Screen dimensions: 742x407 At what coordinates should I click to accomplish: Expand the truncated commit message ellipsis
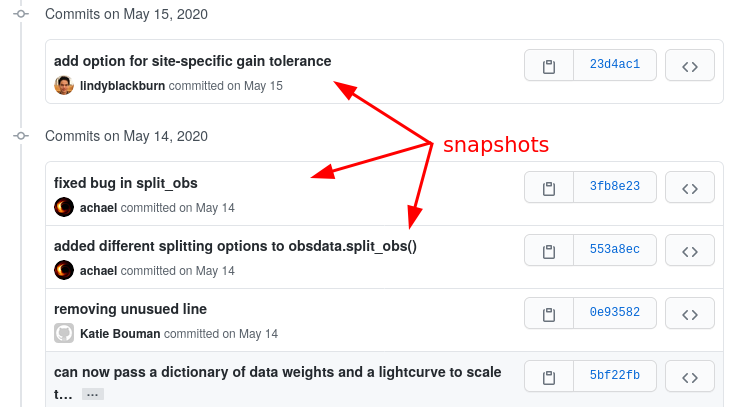(x=92, y=395)
